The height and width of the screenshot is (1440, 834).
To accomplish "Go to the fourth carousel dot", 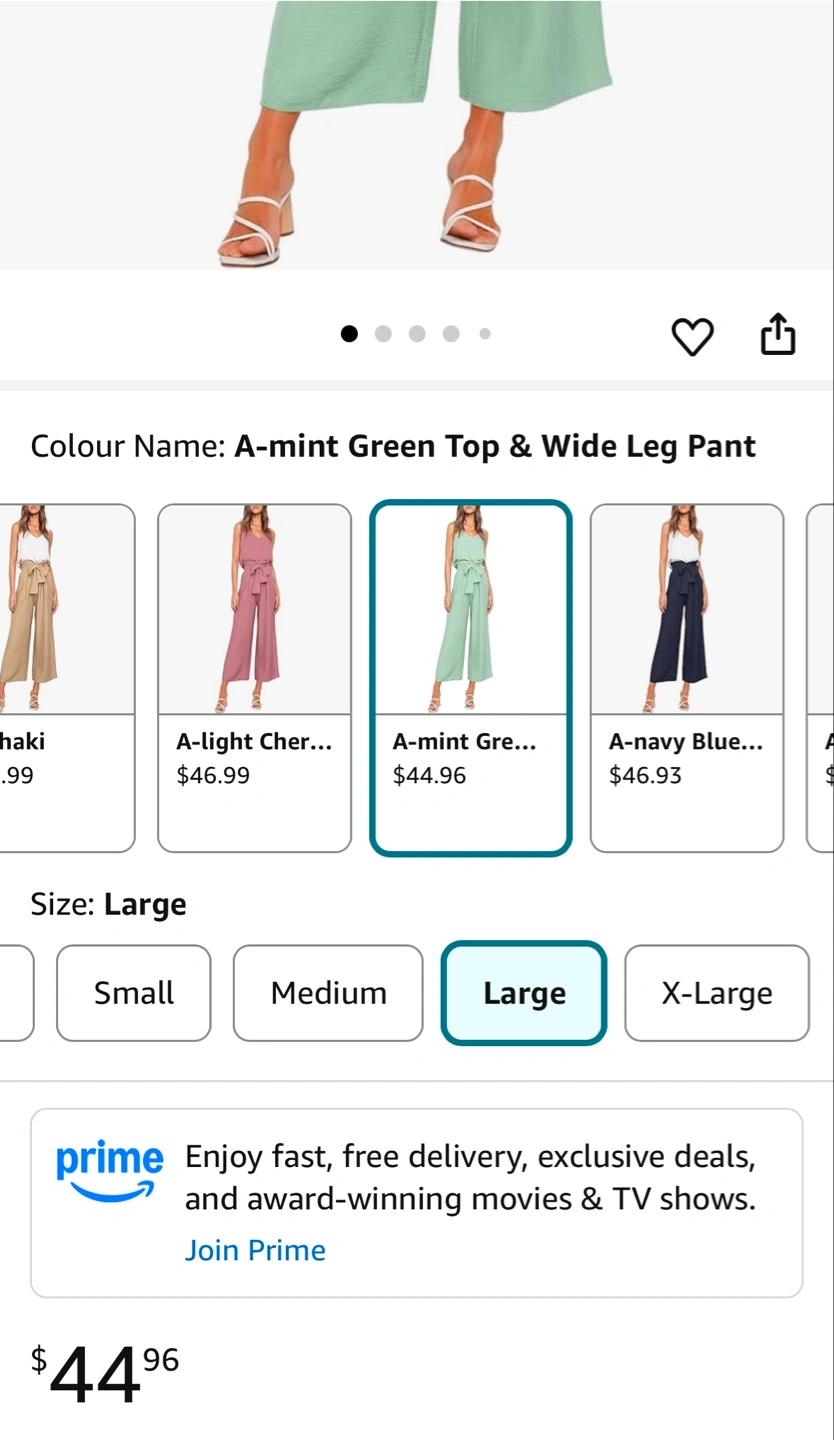I will coord(451,334).
